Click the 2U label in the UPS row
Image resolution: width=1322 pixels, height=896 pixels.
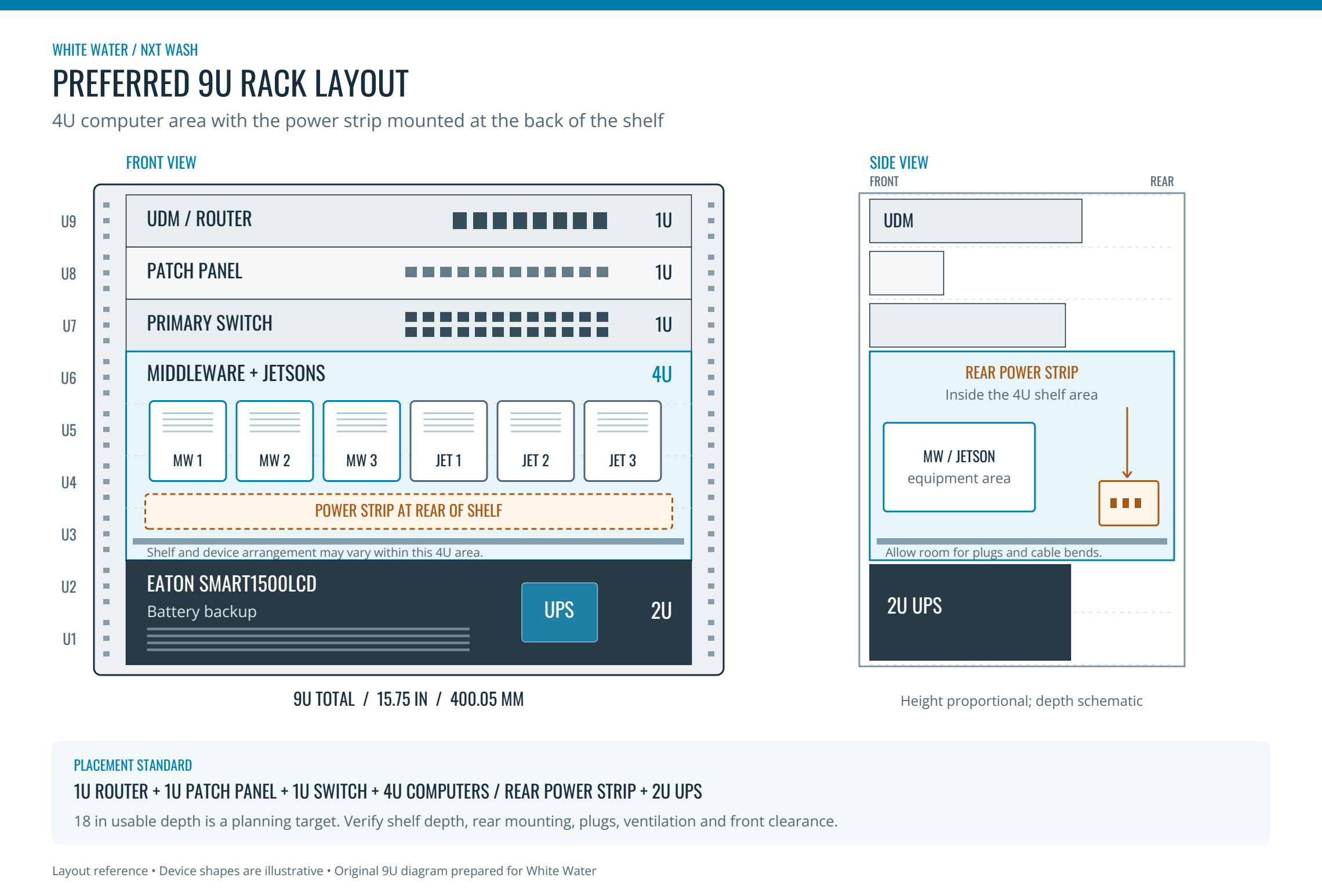pos(661,611)
